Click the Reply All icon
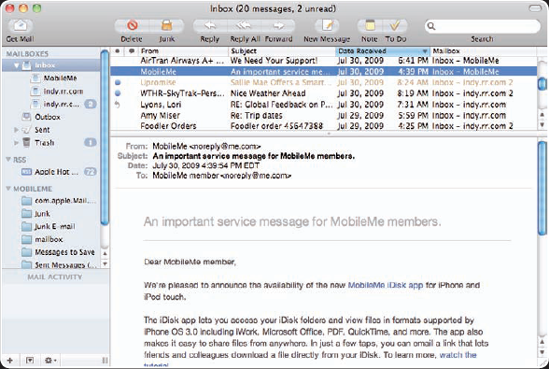 [x=244, y=25]
